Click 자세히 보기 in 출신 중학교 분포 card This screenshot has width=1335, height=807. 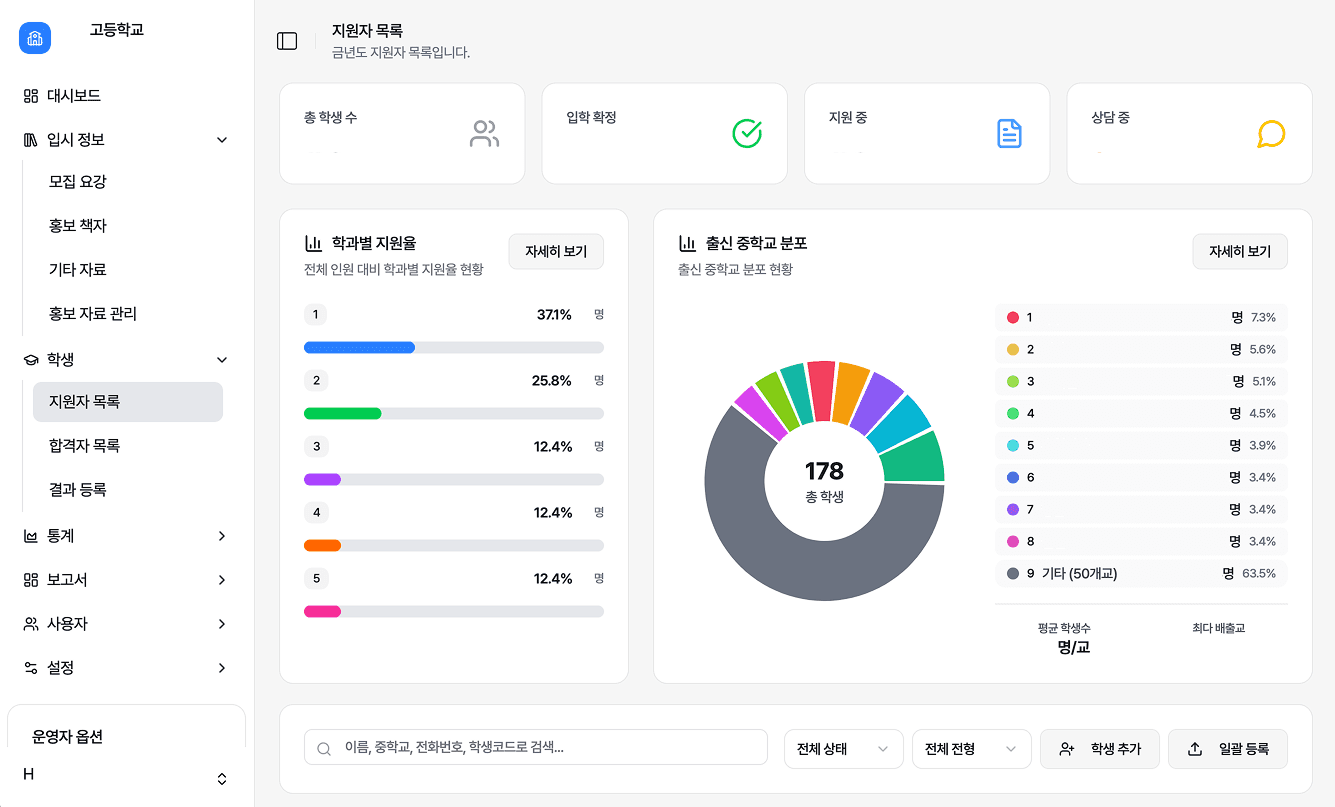[1240, 252]
